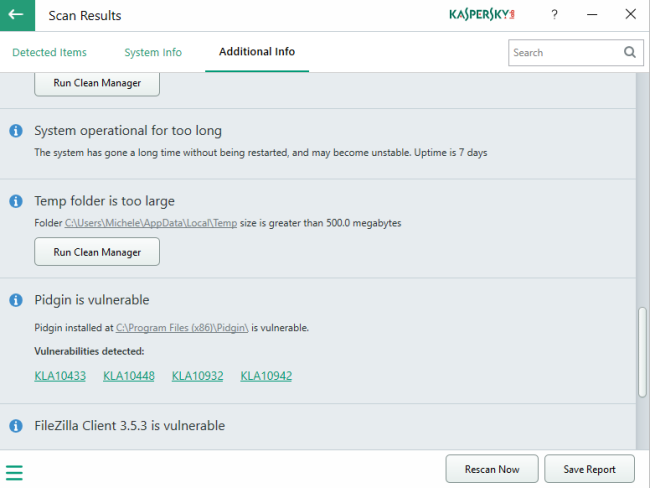
Task: Click the Pidgin is vulnerable heading
Action: 92,300
